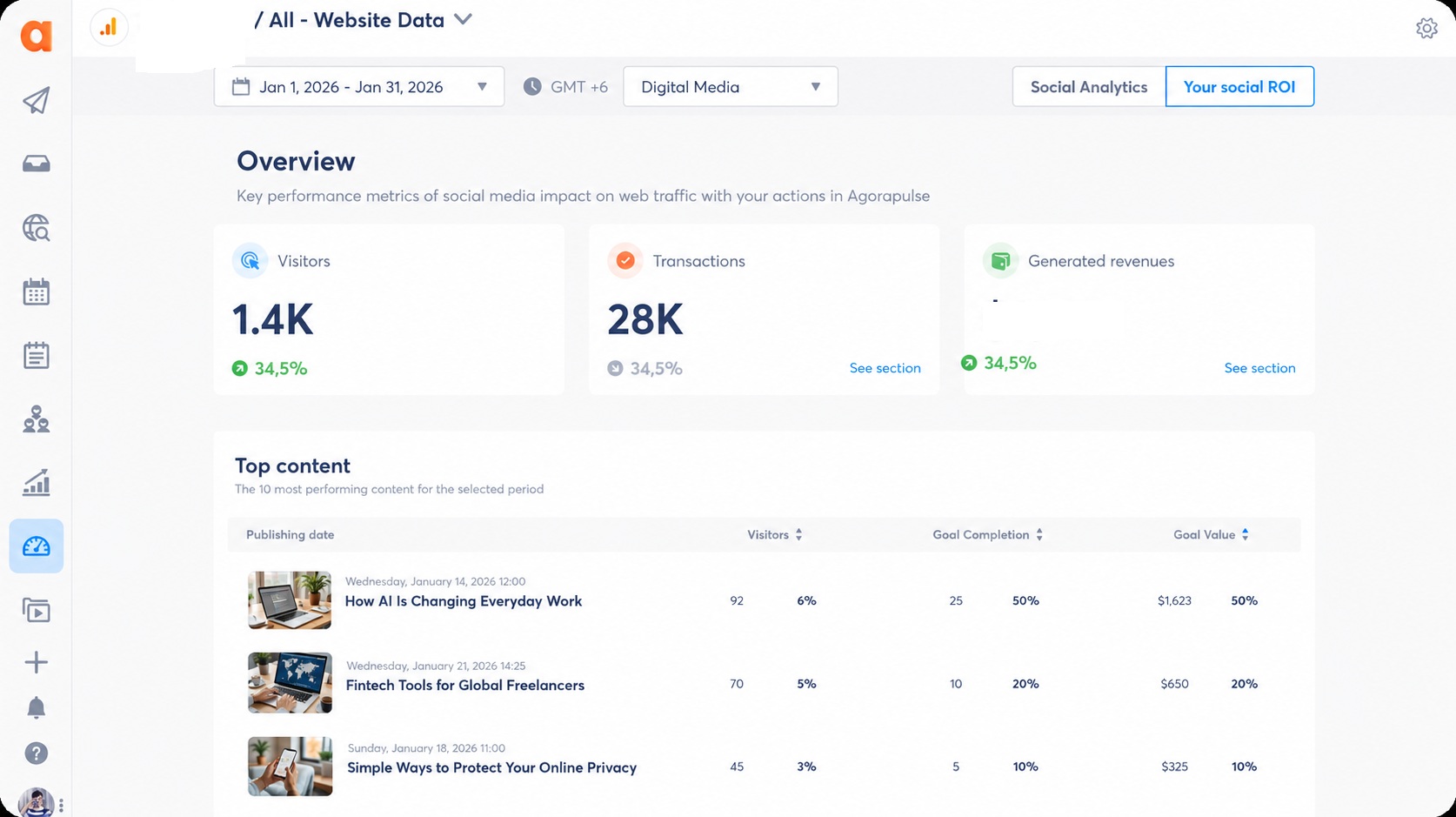
Task: Click the plus add icon in sidebar
Action: click(x=36, y=662)
